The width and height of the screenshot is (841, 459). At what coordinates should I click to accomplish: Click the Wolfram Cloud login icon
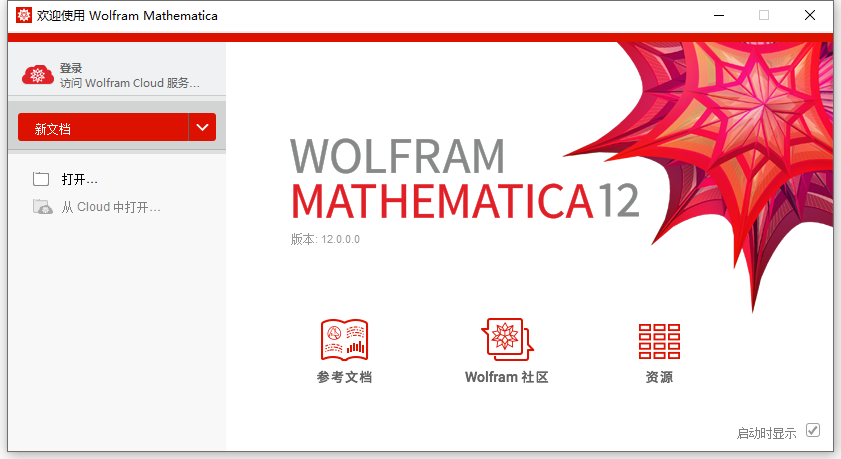coord(38,75)
